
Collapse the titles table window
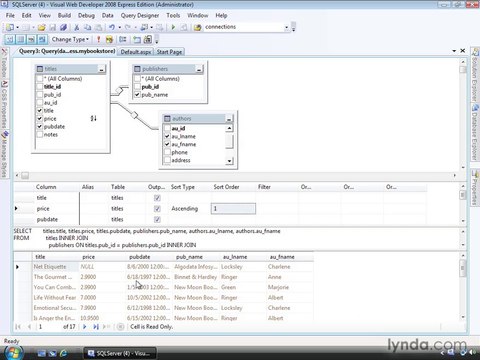(x=101, y=69)
